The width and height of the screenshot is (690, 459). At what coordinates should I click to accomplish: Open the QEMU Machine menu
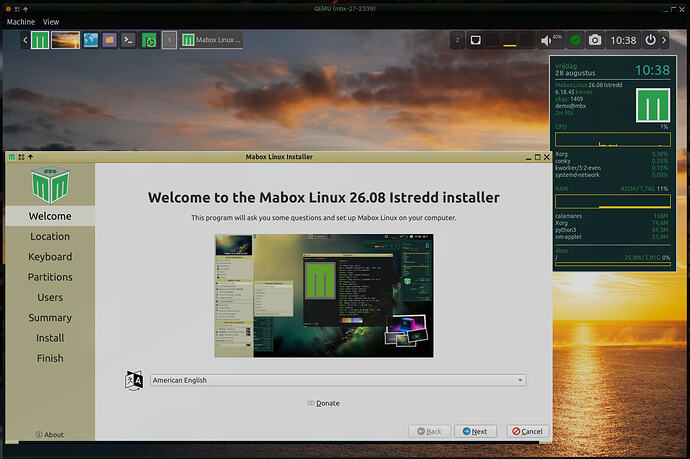pyautogui.click(x=21, y=22)
